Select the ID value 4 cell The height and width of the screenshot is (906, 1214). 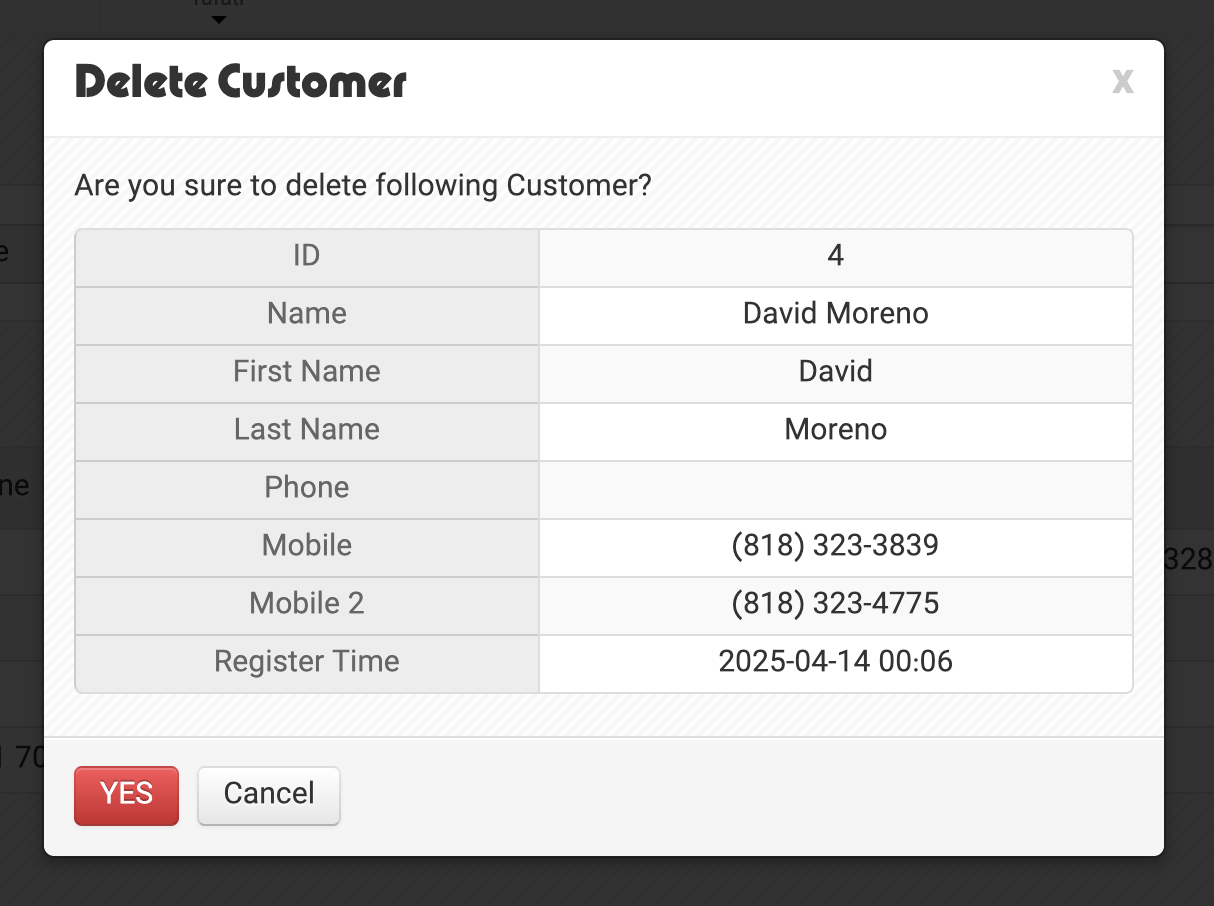tap(836, 258)
